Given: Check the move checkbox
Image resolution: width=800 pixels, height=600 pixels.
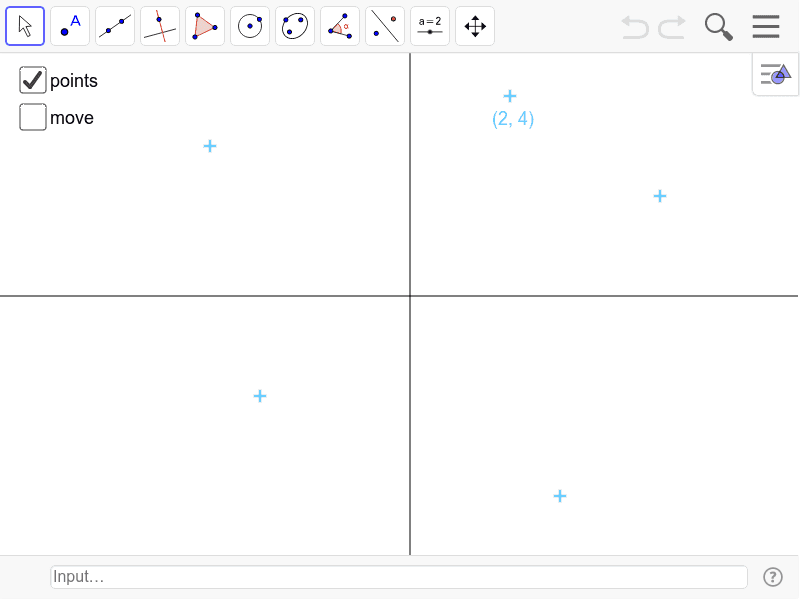Looking at the screenshot, I should pyautogui.click(x=33, y=117).
